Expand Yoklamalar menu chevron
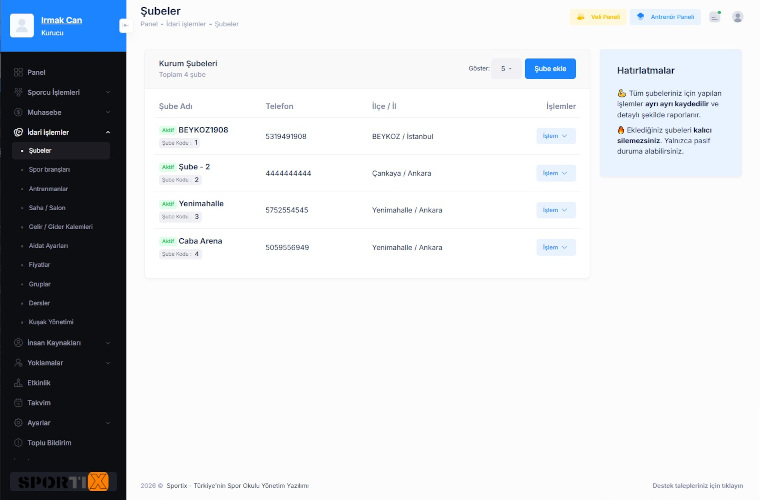Screen dimensions: 760x500 pyautogui.click(x=108, y=362)
